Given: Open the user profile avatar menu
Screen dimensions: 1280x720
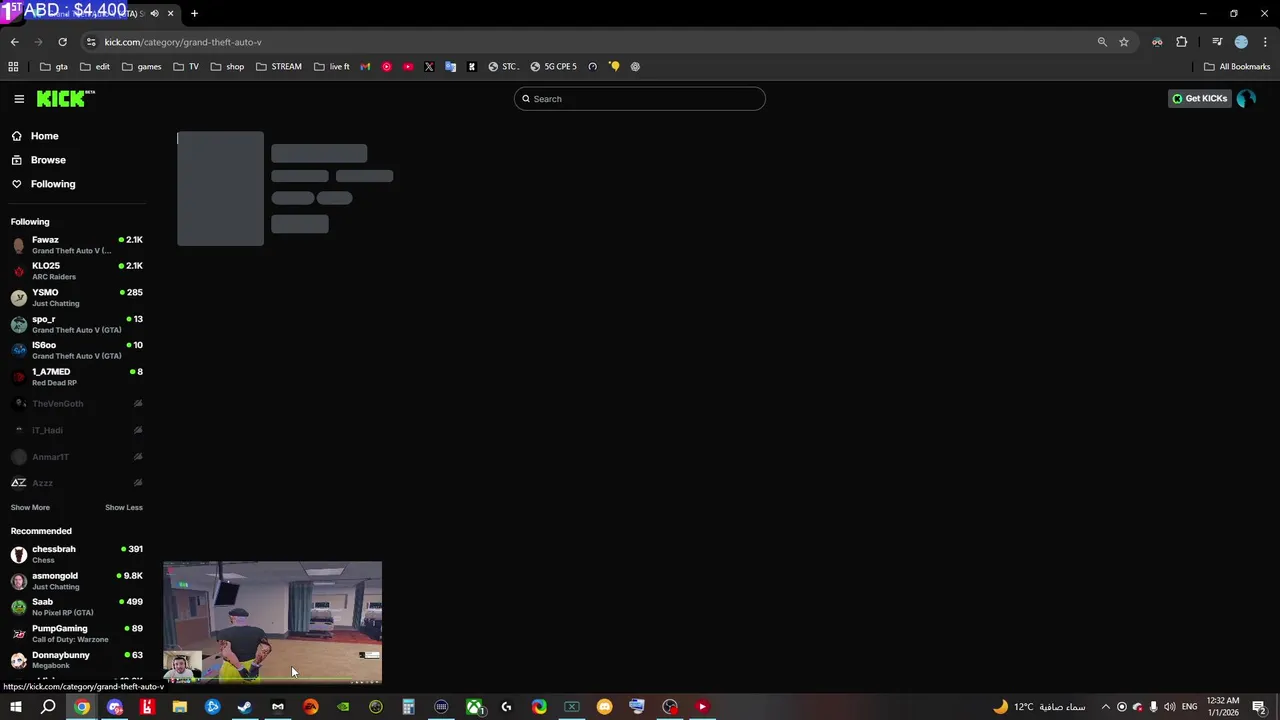Looking at the screenshot, I should point(1246,98).
